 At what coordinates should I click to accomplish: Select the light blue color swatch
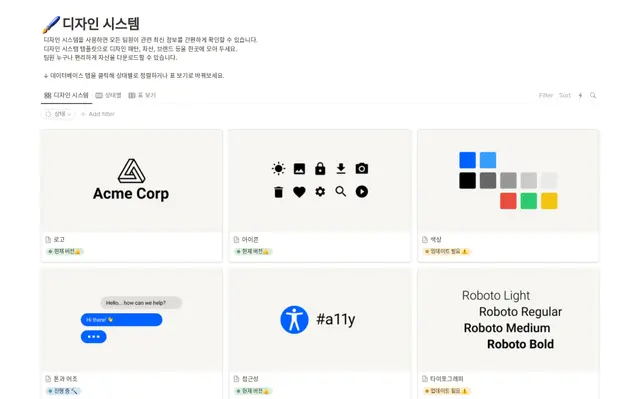488,160
